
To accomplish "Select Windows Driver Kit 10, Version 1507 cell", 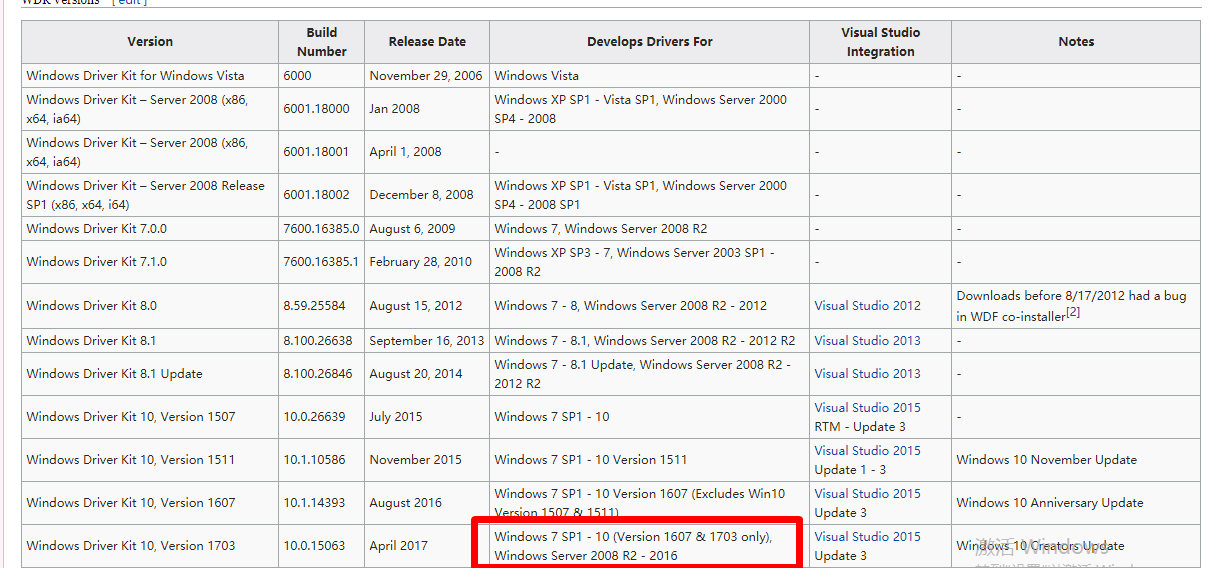I will coord(150,417).
